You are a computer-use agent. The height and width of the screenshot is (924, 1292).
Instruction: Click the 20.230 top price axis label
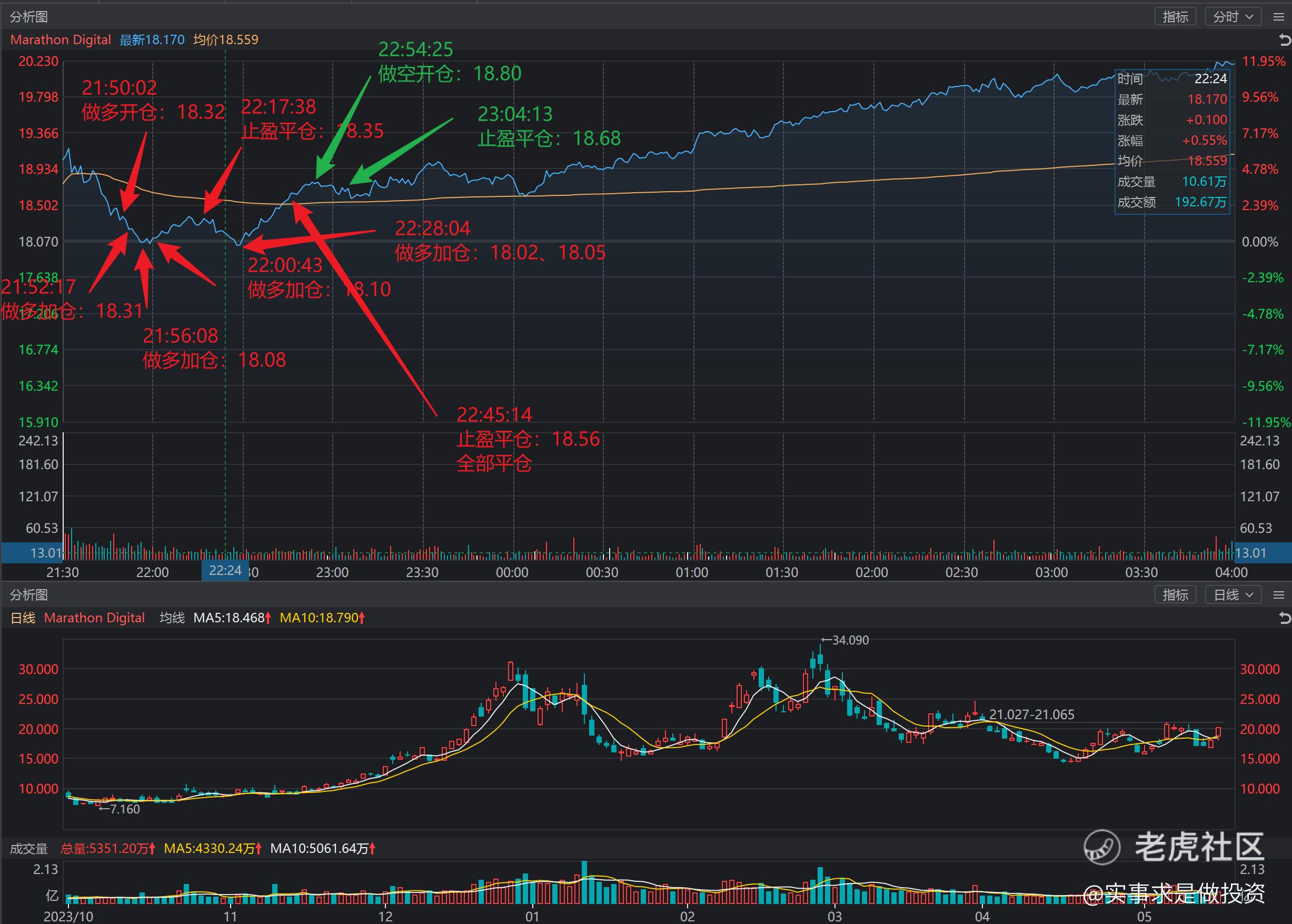tap(38, 62)
